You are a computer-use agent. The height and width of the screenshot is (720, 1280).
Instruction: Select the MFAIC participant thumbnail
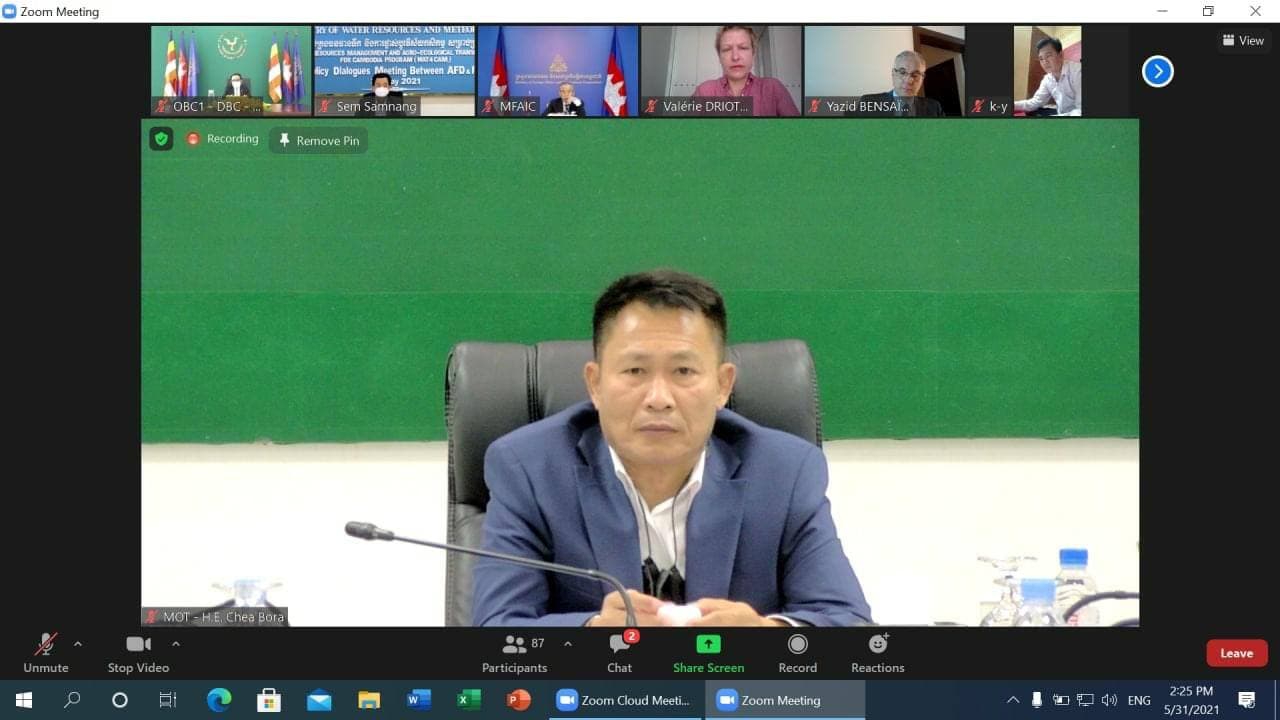(x=558, y=71)
